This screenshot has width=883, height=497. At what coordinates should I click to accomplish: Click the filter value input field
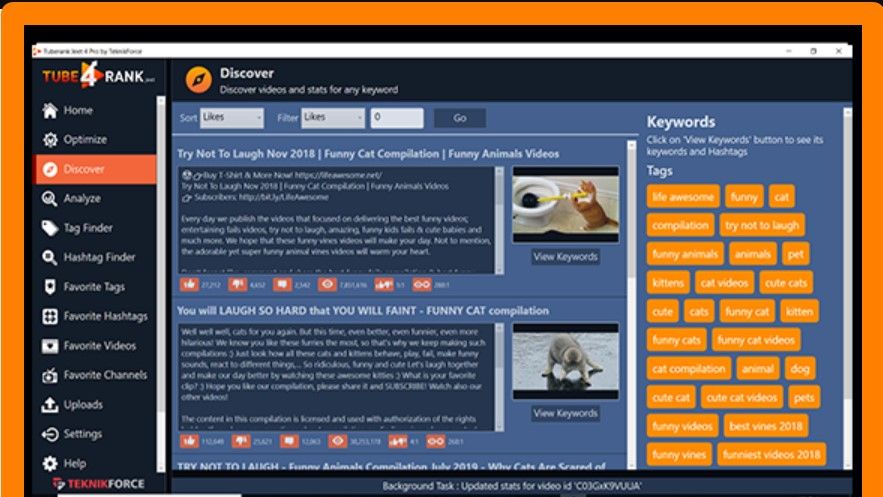[x=397, y=118]
